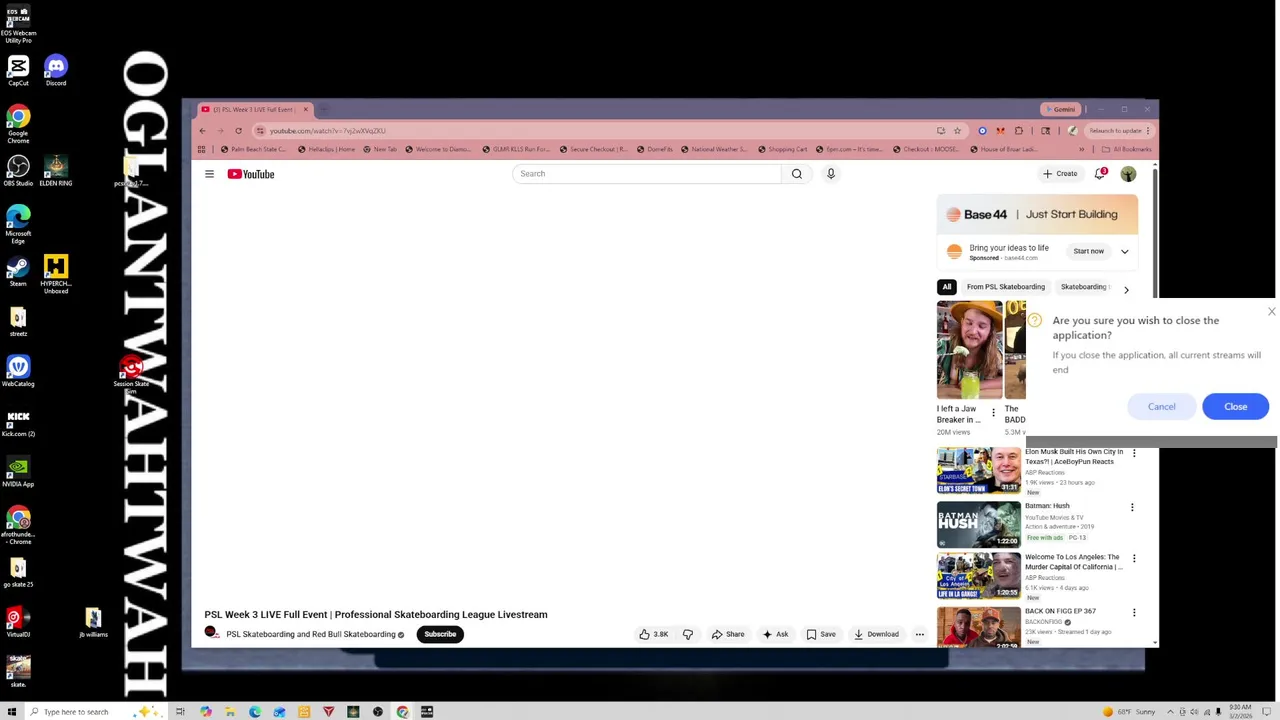The image size is (1280, 720).
Task: Open the Batman: Hush video thumbnail
Action: (979, 525)
